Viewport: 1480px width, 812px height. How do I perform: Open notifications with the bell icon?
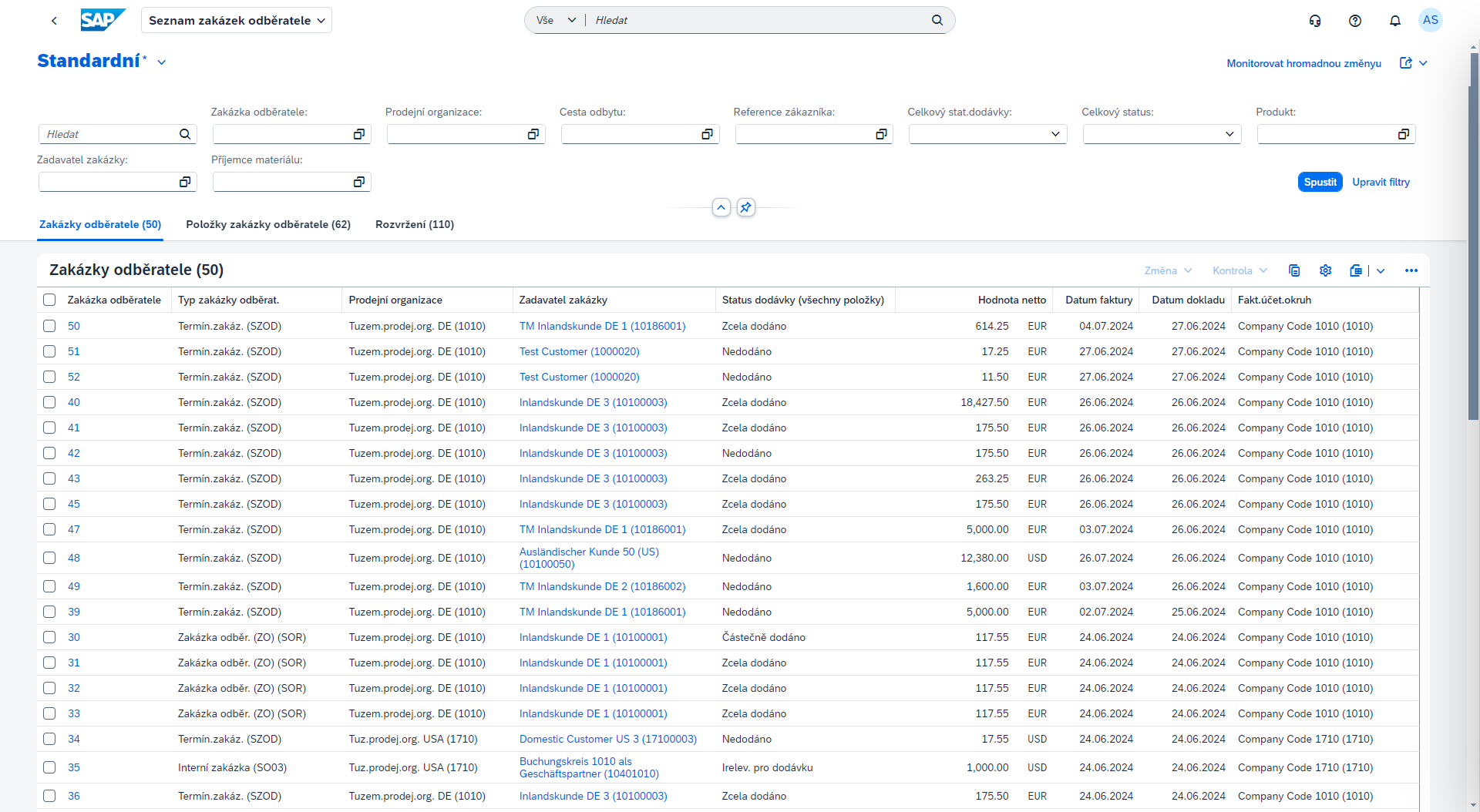pos(1395,20)
